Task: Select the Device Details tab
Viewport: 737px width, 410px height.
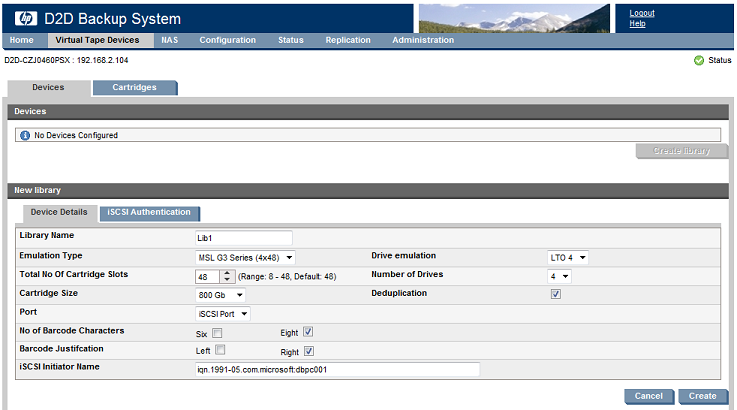Action: (x=59, y=213)
